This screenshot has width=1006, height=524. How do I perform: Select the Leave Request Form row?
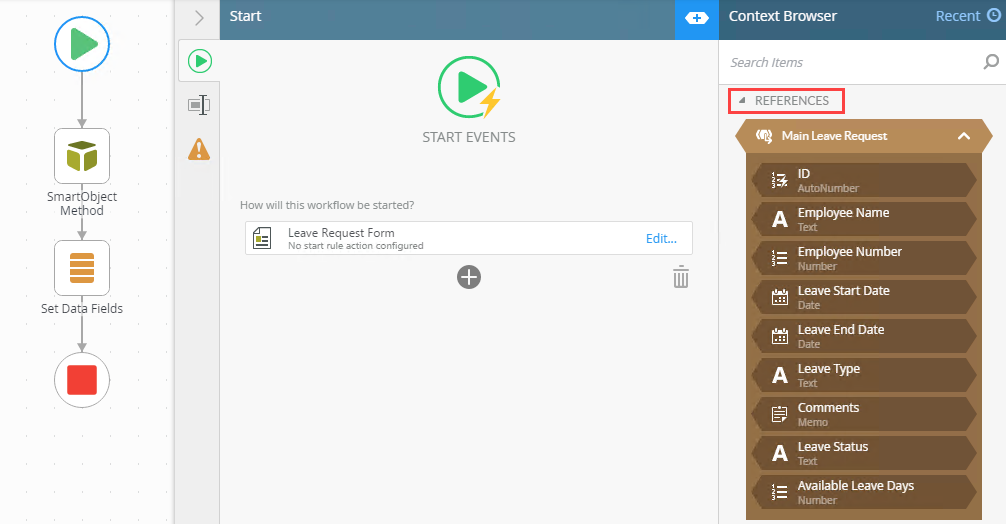click(468, 239)
